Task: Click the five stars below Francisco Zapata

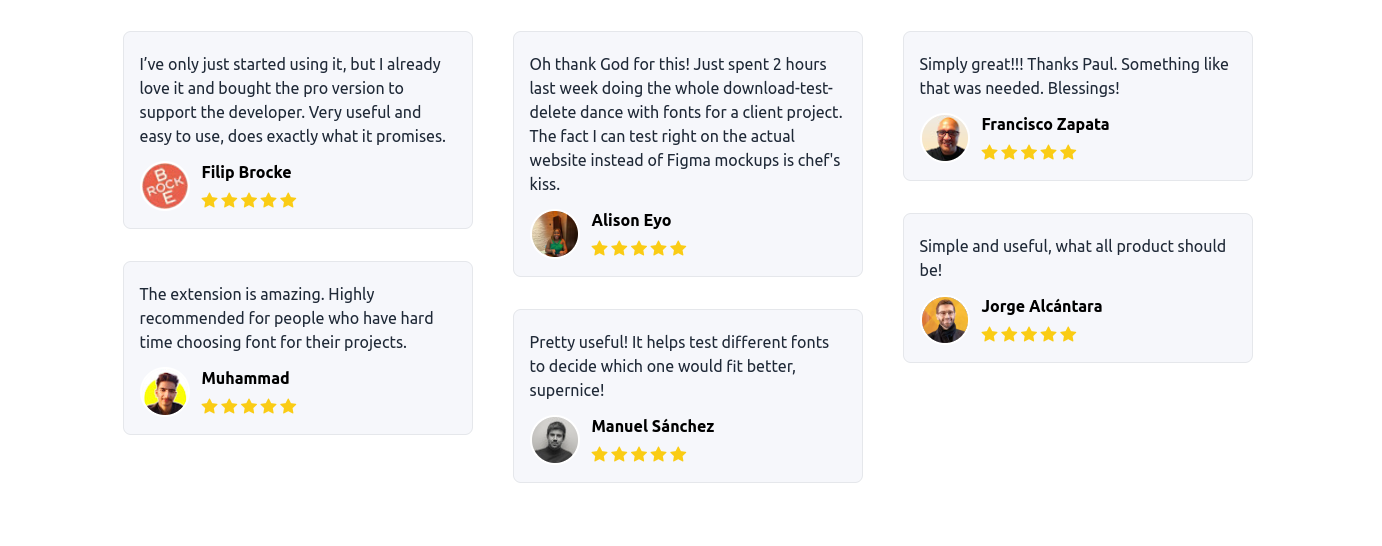Action: click(x=1029, y=152)
